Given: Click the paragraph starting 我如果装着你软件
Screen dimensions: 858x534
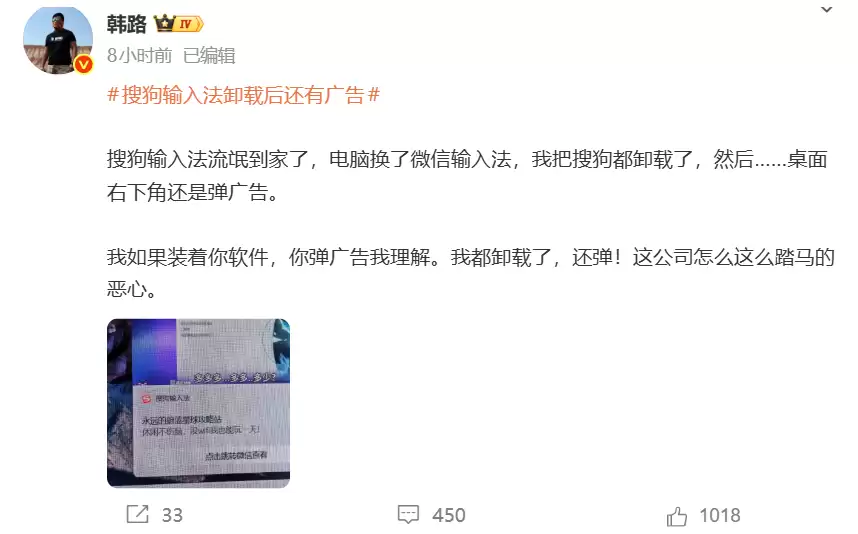Looking at the screenshot, I should (471, 273).
